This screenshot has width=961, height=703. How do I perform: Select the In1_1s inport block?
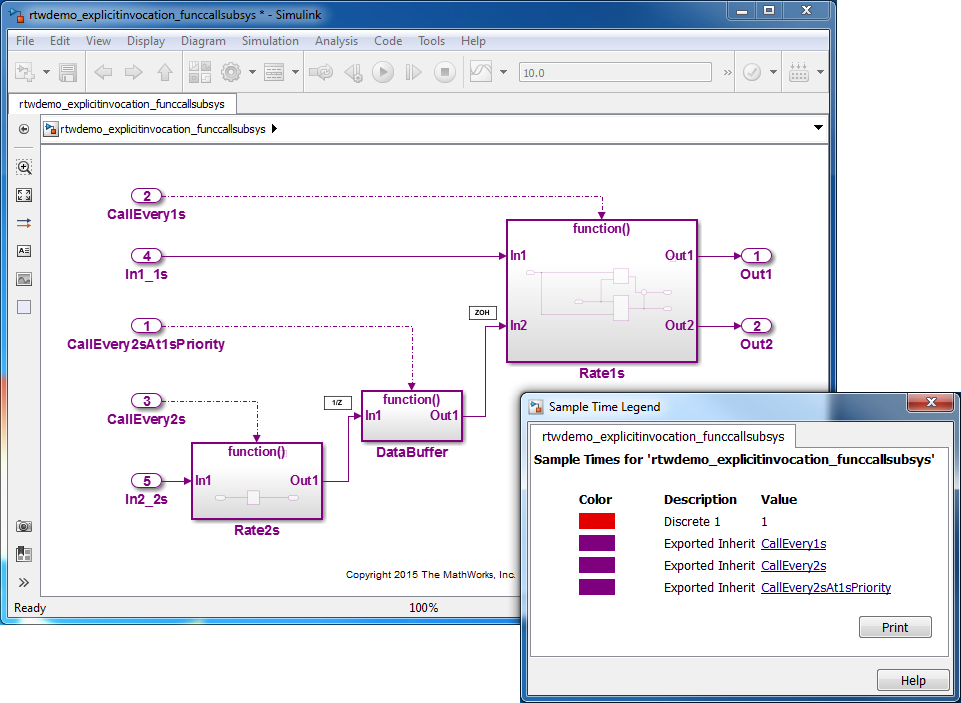pyautogui.click(x=146, y=256)
